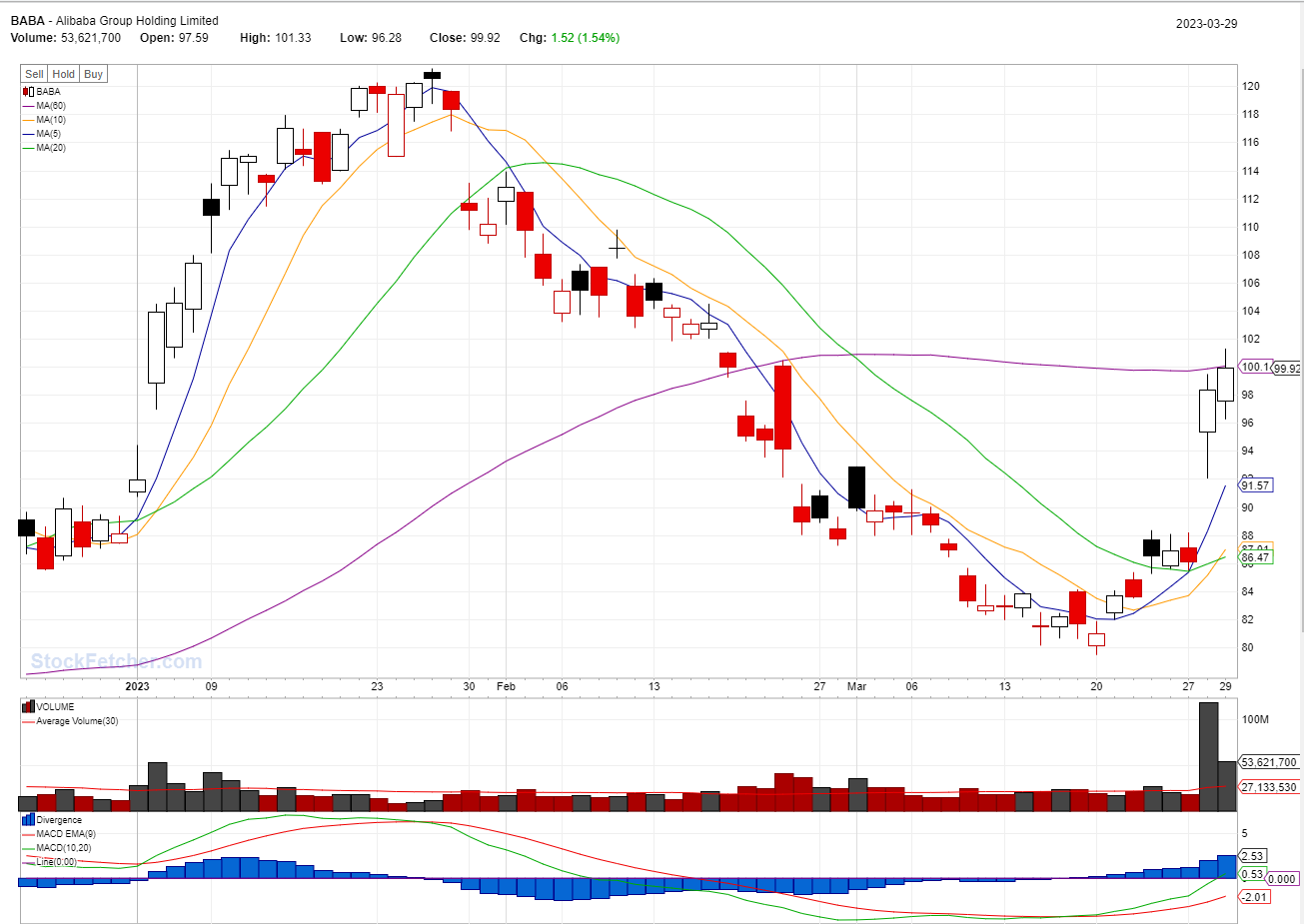1304x924 pixels.
Task: Click the Open: 97.59 header value
Action: pyautogui.click(x=174, y=38)
